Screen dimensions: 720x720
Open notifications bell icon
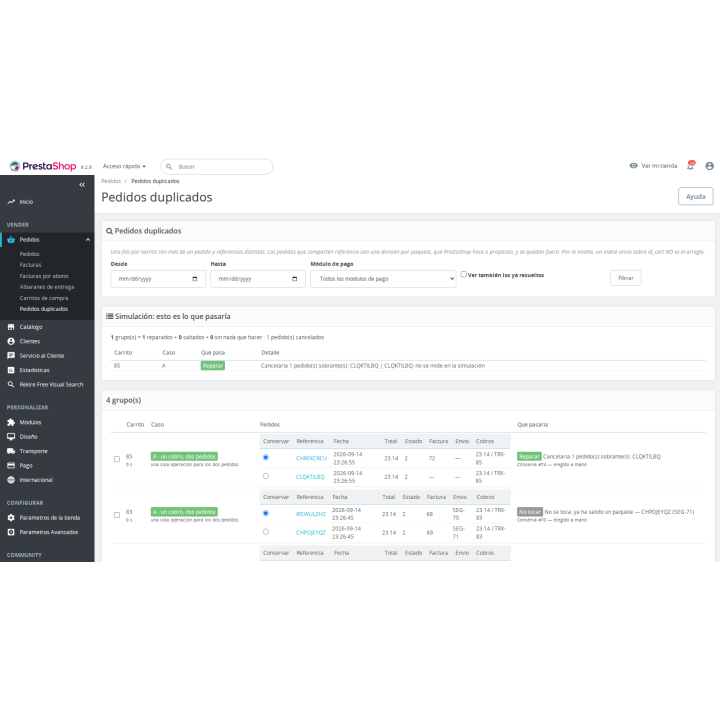coord(690,166)
